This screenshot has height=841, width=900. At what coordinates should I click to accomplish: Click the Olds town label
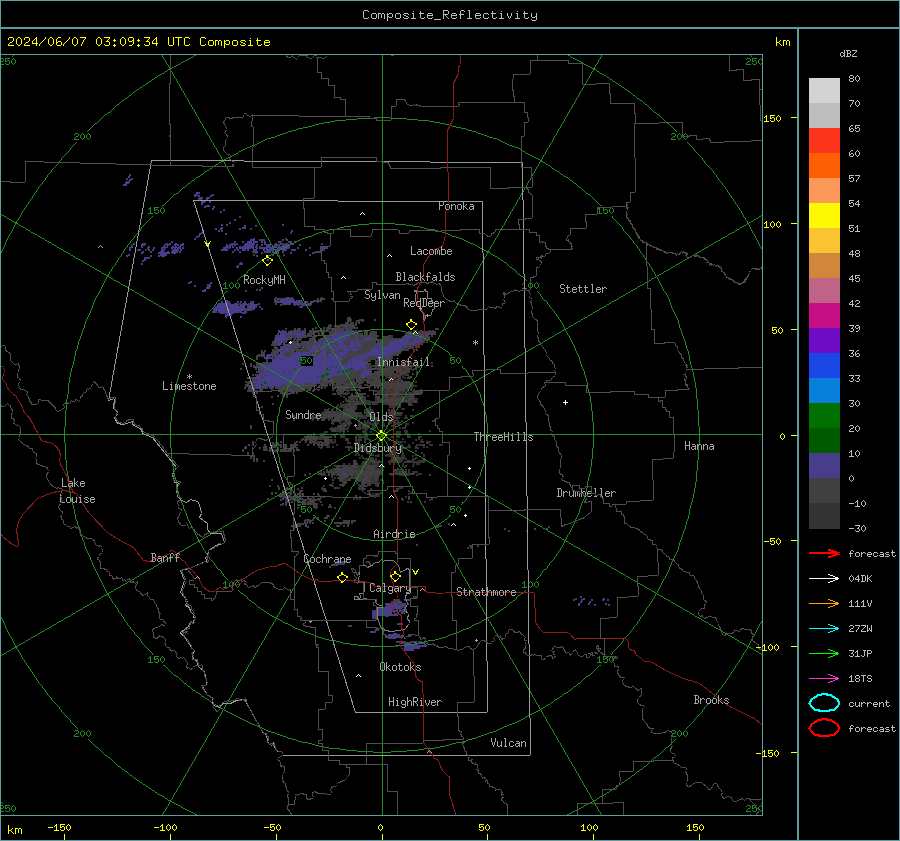tap(381, 417)
